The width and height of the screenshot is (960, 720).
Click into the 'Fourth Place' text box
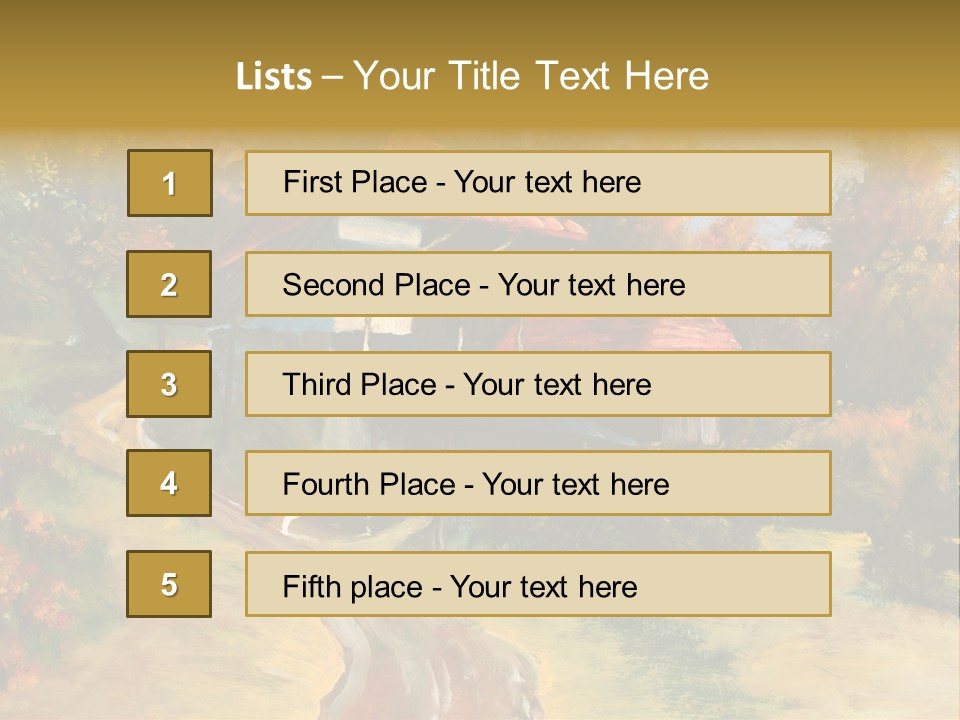pos(538,484)
